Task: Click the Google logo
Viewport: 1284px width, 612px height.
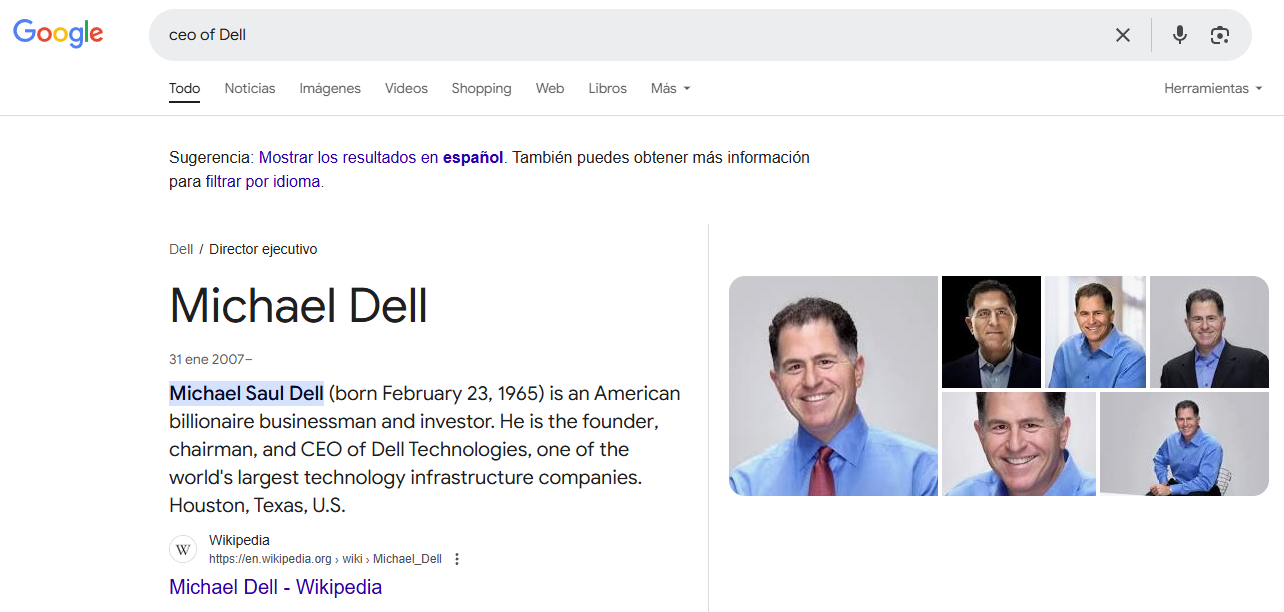Action: pyautogui.click(x=58, y=33)
